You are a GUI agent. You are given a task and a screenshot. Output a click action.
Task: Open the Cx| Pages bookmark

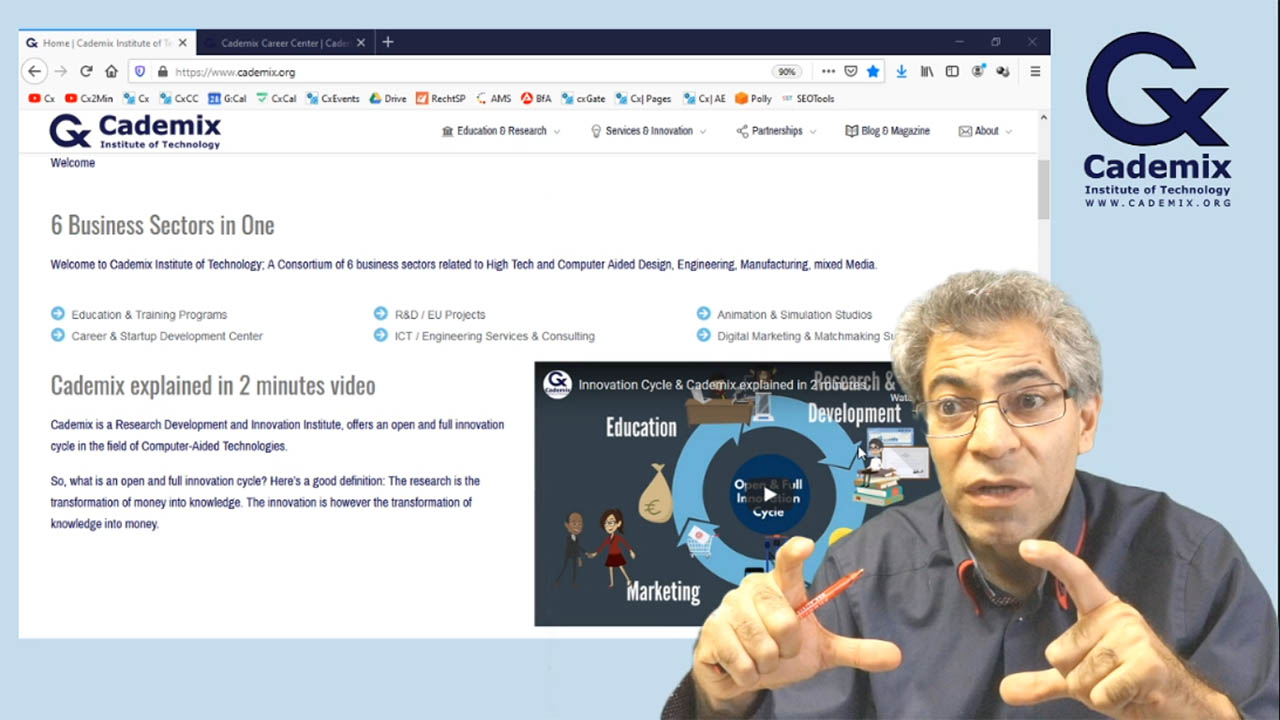(x=643, y=98)
